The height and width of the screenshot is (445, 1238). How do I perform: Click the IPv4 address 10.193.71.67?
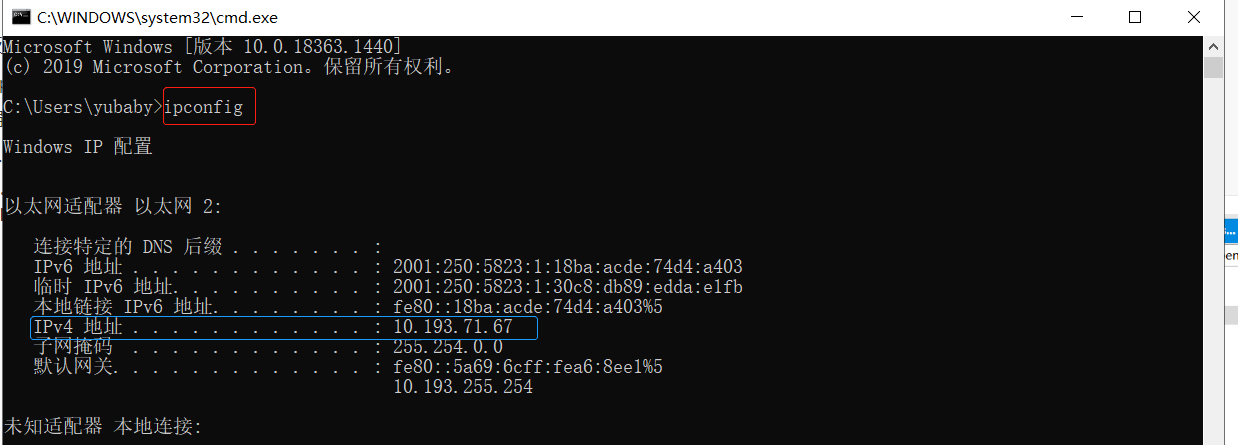452,327
